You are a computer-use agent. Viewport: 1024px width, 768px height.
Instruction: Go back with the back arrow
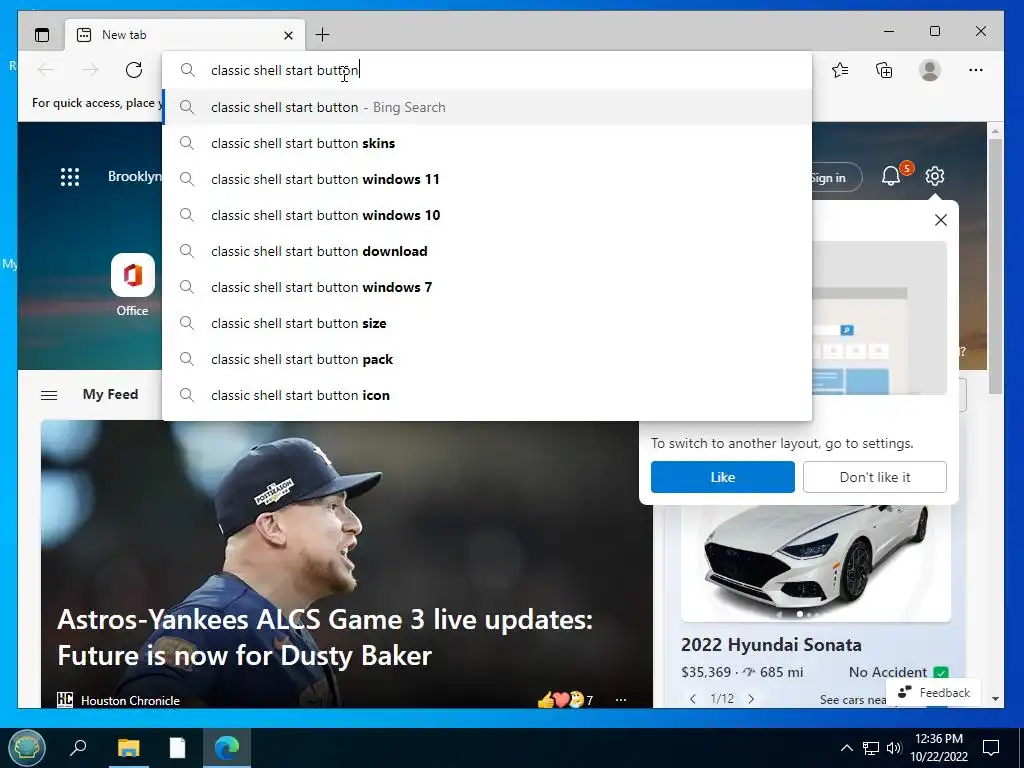(46, 70)
